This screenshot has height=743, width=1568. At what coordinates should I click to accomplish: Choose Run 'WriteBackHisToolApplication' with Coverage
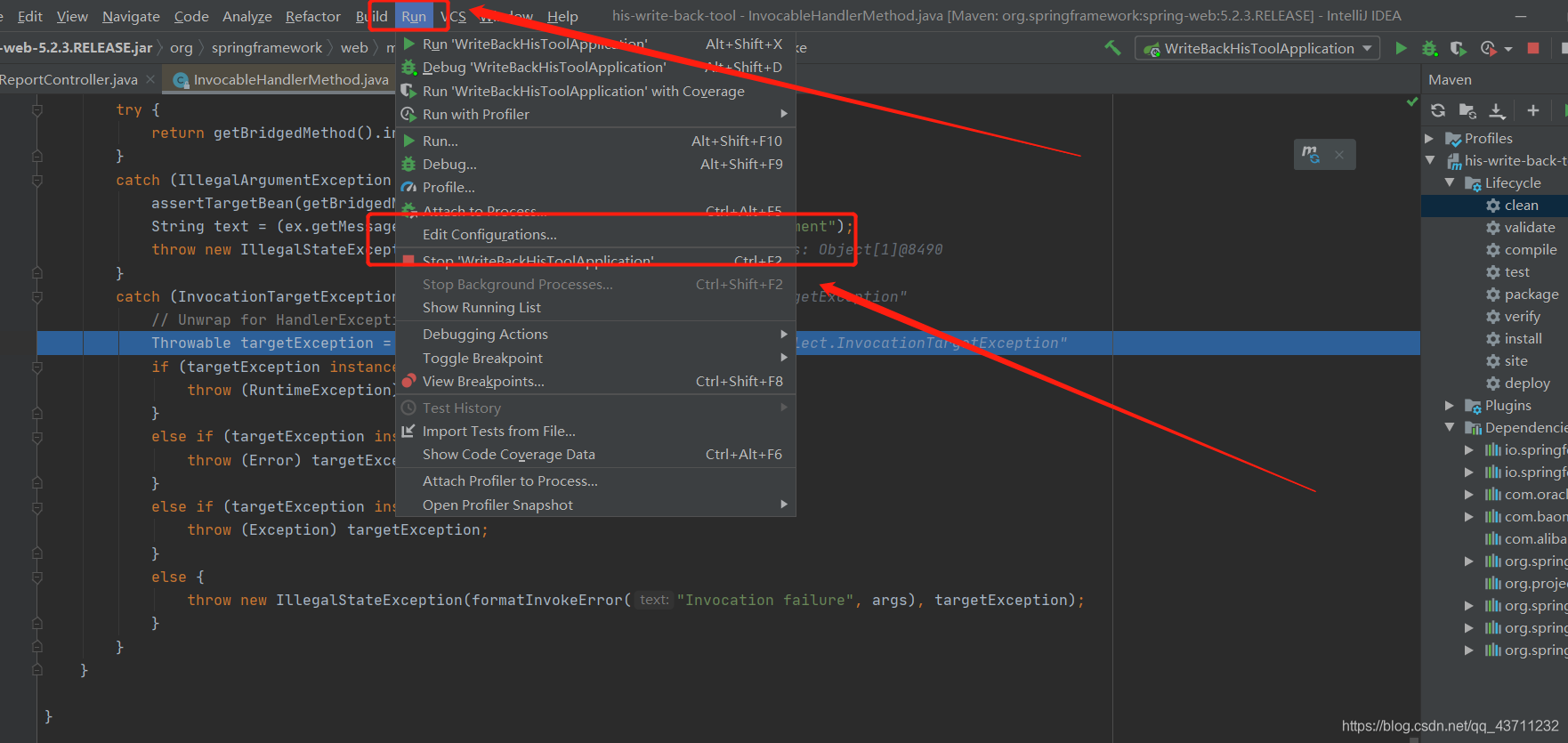coord(595,91)
